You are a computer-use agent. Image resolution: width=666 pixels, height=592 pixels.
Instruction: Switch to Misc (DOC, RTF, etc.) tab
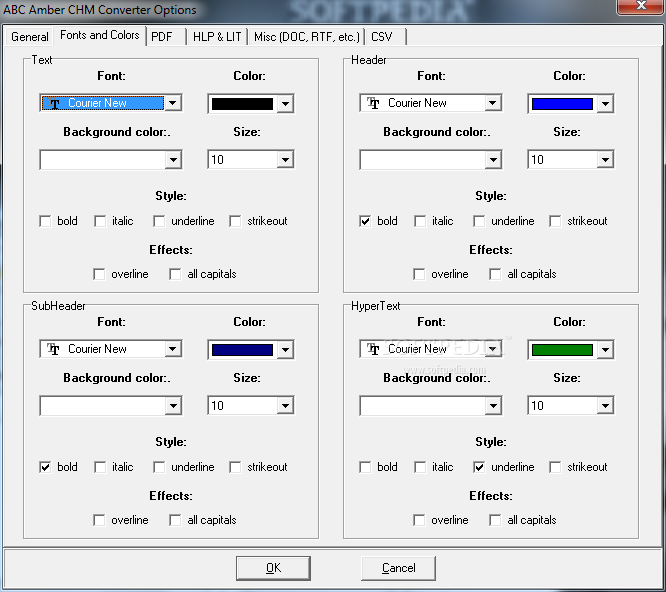click(307, 37)
